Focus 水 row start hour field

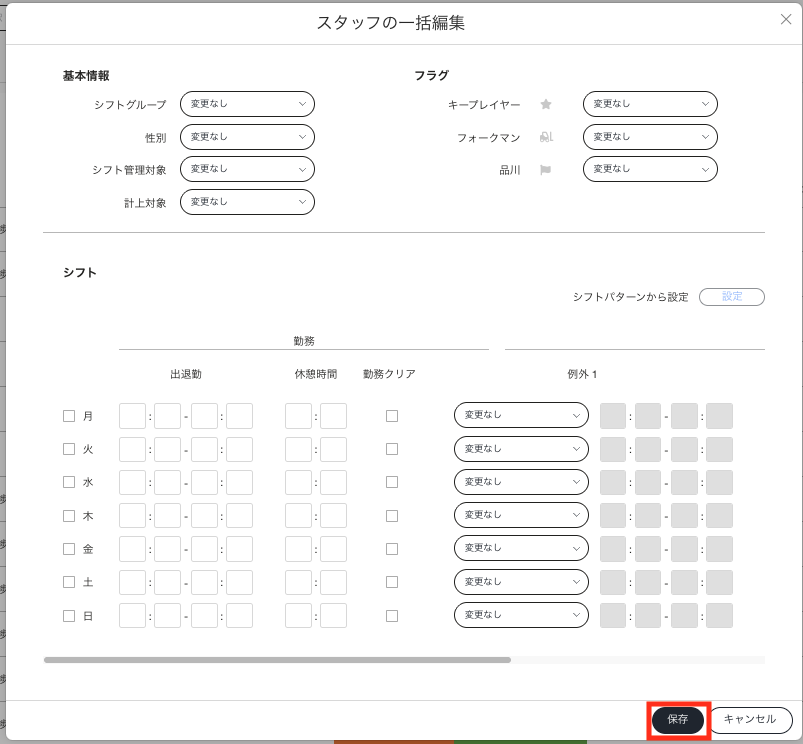[x=132, y=482]
